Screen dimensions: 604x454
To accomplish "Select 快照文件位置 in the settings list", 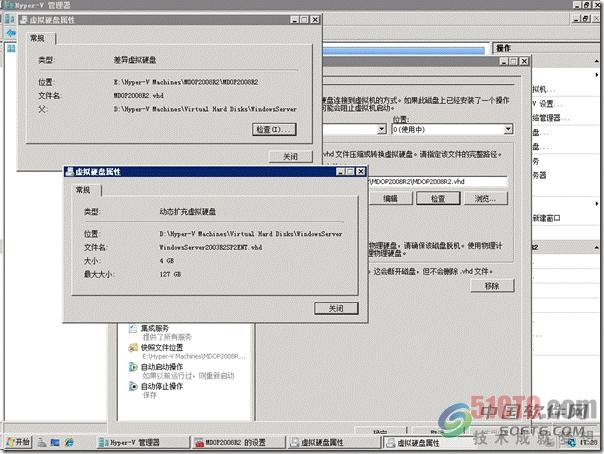I will tap(162, 348).
